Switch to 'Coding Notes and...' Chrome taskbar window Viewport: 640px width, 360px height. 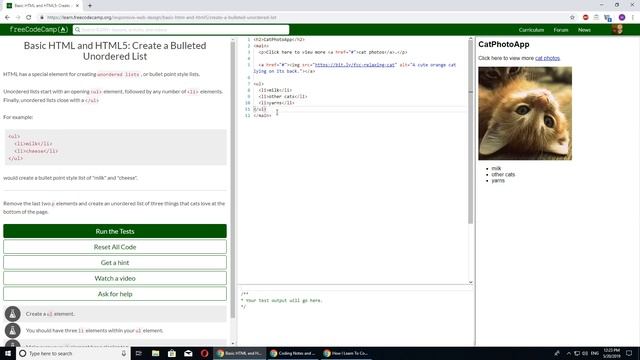click(293, 353)
